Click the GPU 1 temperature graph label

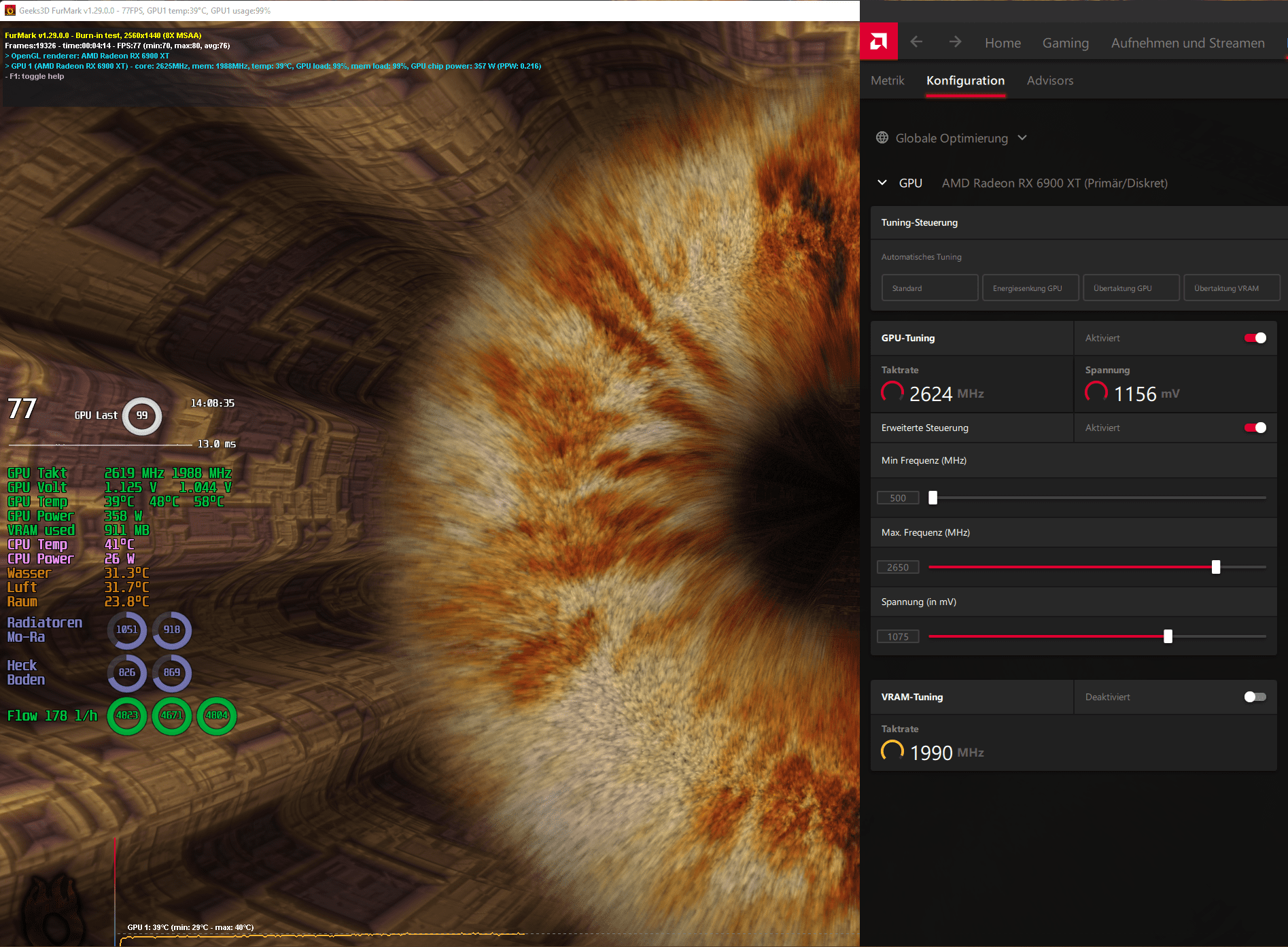pyautogui.click(x=190, y=927)
